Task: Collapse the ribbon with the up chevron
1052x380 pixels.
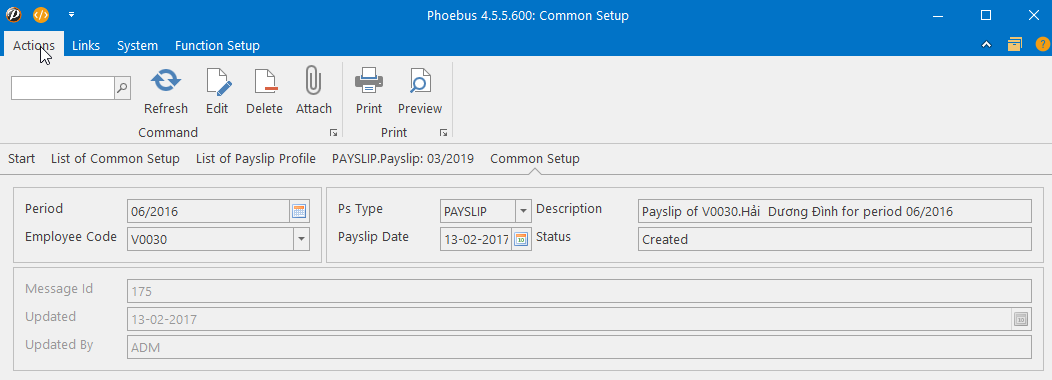Action: 986,45
